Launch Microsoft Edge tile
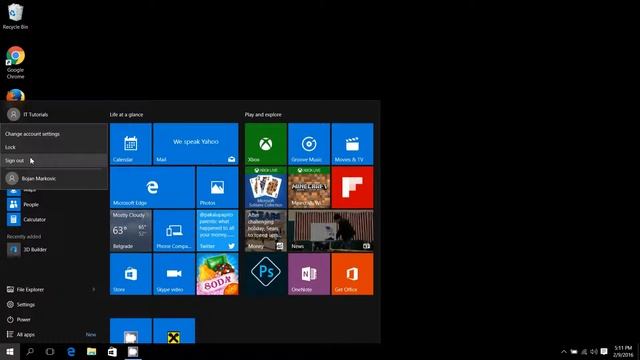The width and height of the screenshot is (640, 360). 152,187
